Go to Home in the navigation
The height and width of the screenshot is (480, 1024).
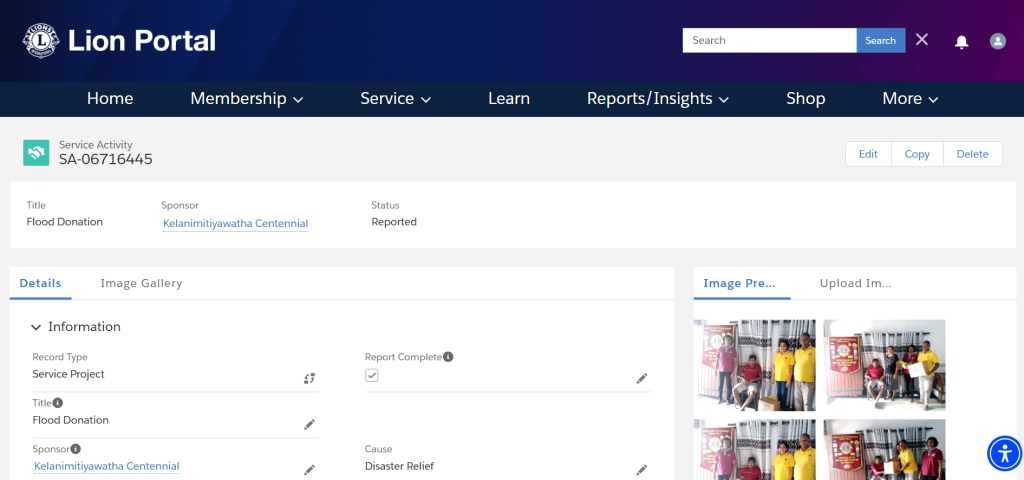click(110, 99)
